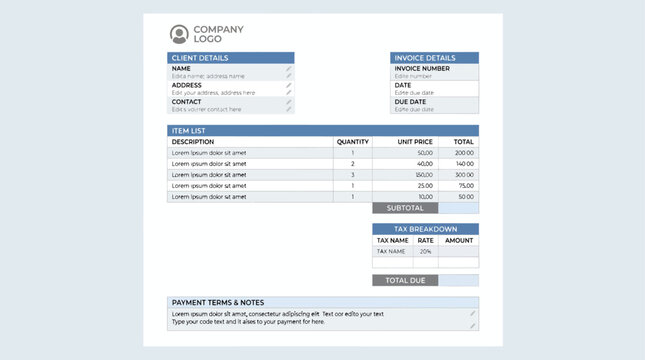Click the DUE DATE placeholder field
The height and width of the screenshot is (360, 645).
click(x=414, y=109)
